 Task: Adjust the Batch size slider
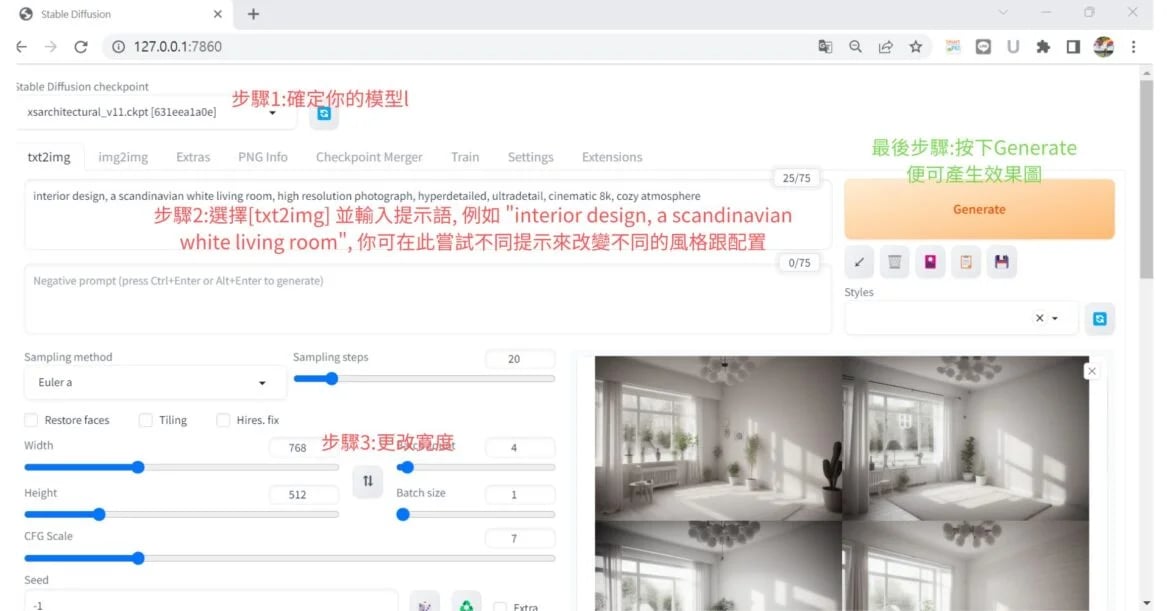pos(475,514)
